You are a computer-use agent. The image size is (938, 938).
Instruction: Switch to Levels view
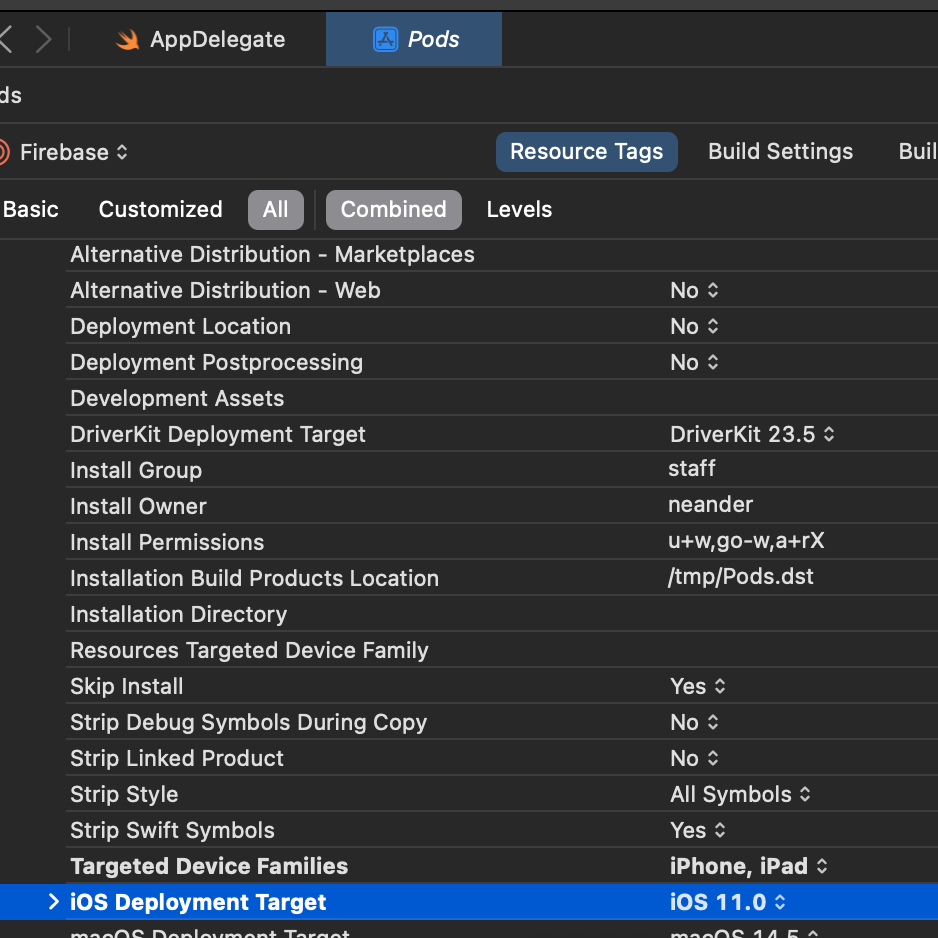519,209
